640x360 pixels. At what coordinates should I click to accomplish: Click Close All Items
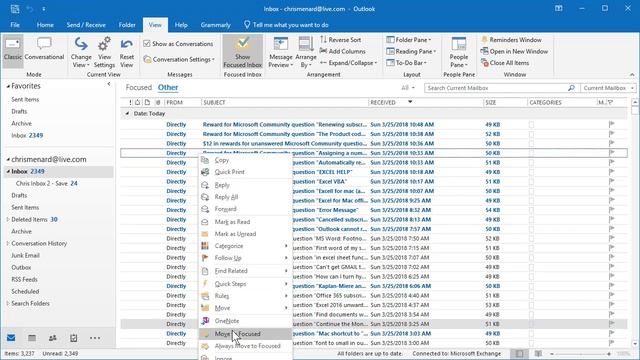tap(505, 63)
